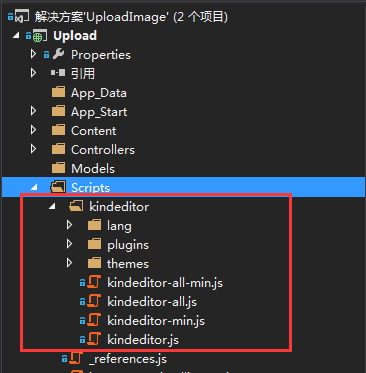Select the kindeditor-min.js file
Viewport: 366px width, 373px height.
tap(156, 321)
